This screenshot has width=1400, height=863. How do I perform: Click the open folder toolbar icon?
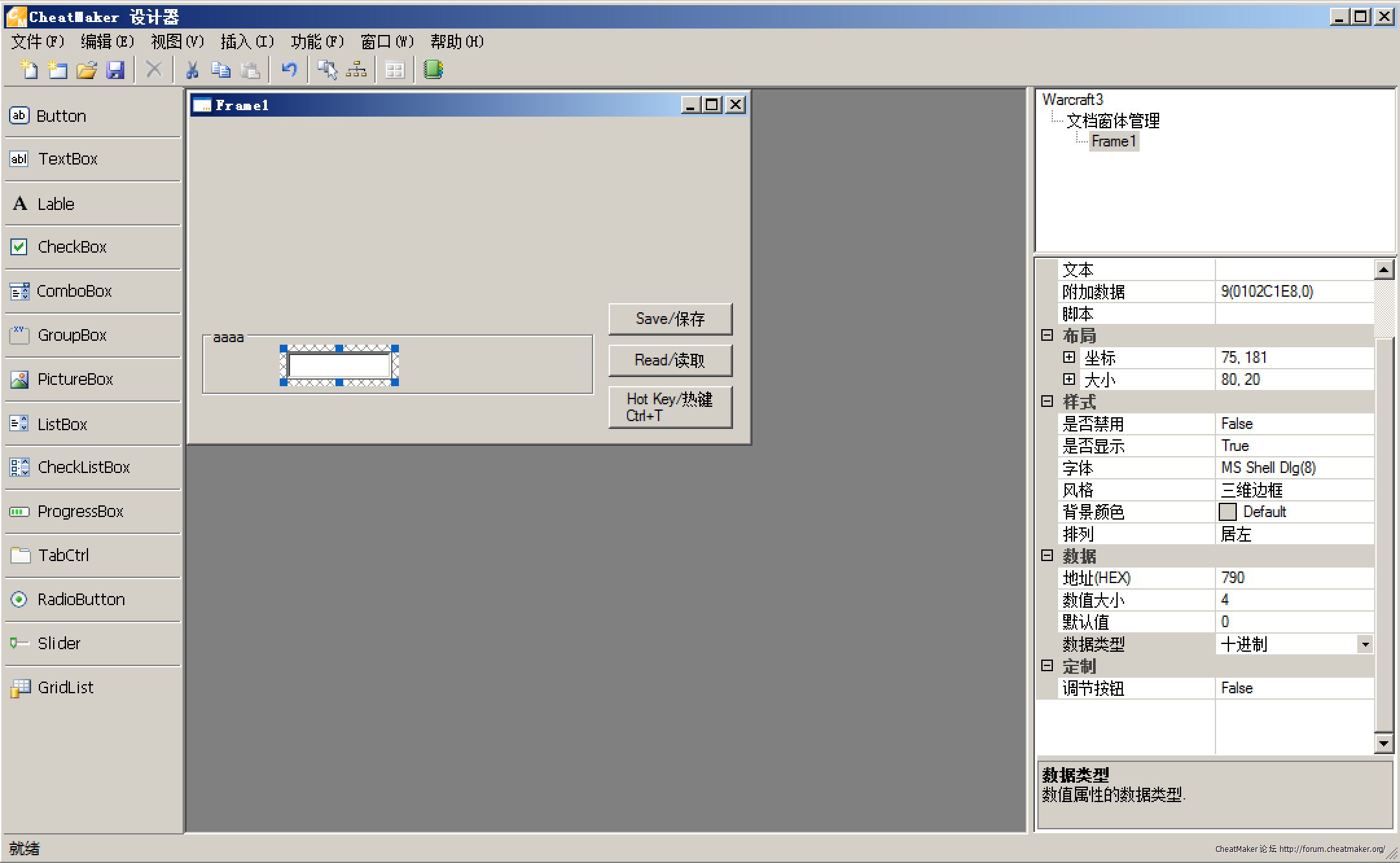(86, 69)
